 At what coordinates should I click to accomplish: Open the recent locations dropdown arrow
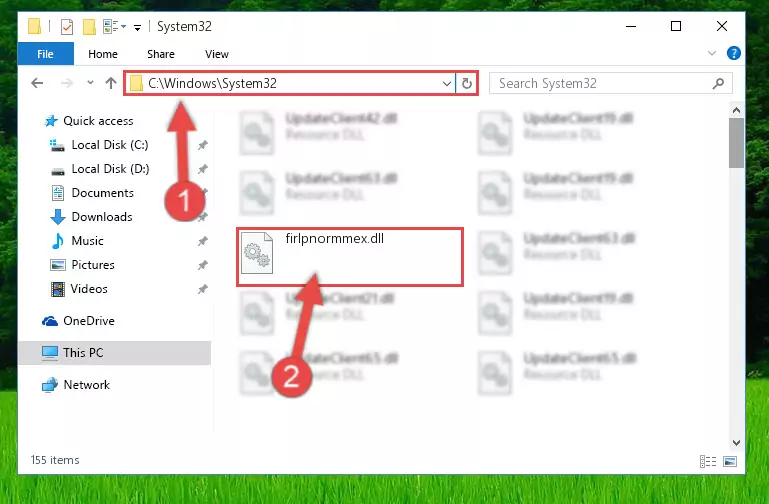coord(90,83)
